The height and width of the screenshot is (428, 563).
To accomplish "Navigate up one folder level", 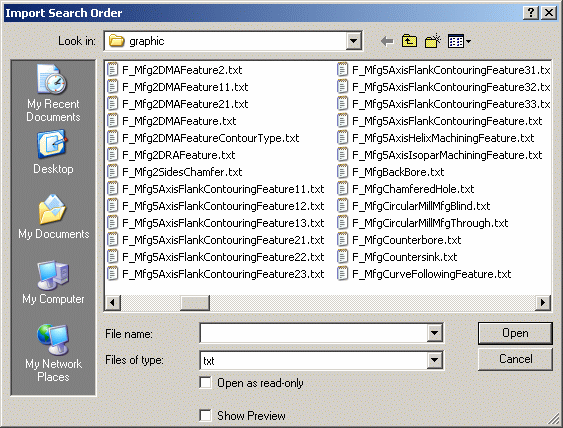I will click(409, 41).
